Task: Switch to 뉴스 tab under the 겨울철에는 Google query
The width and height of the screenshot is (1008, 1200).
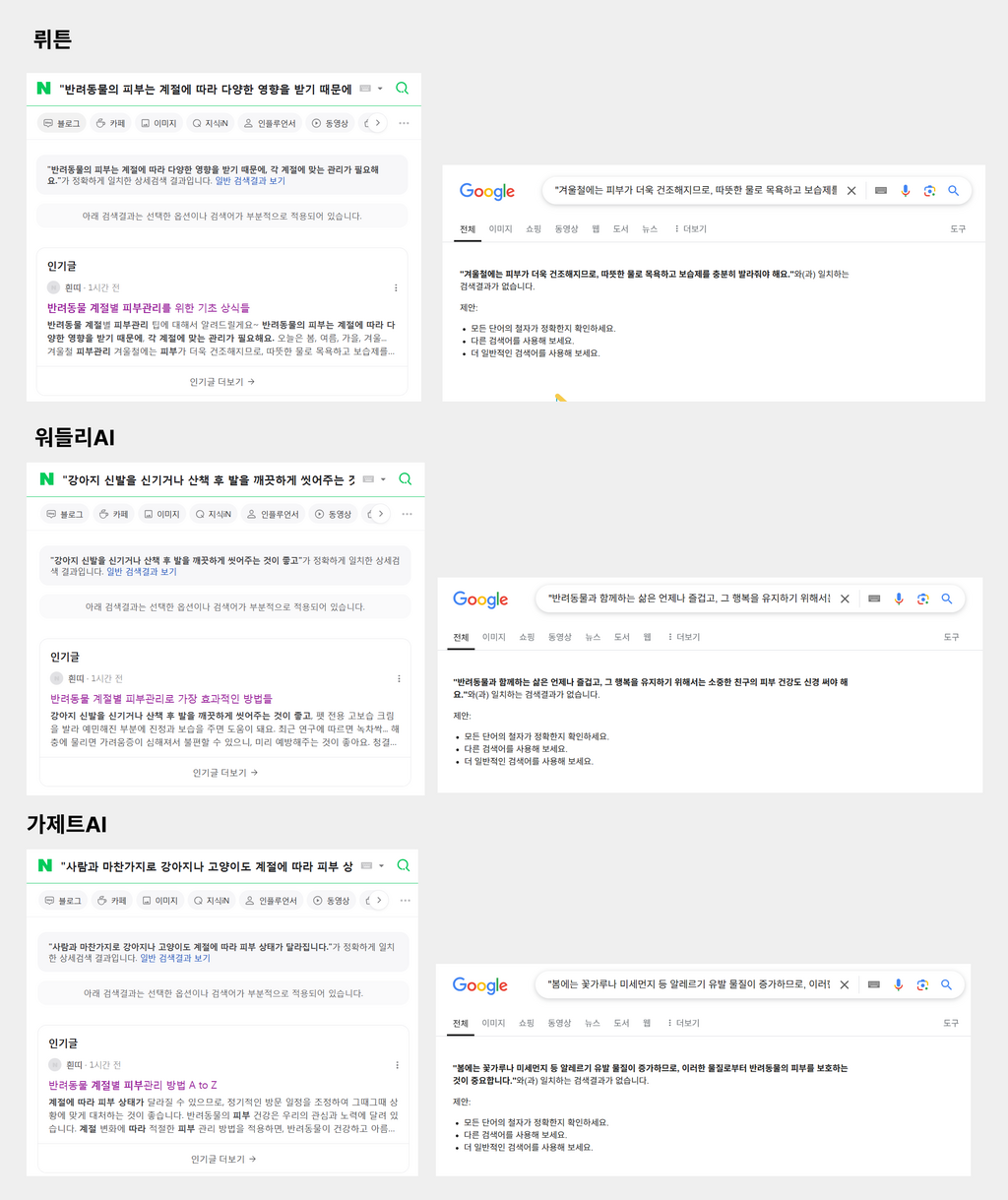Action: click(x=650, y=229)
